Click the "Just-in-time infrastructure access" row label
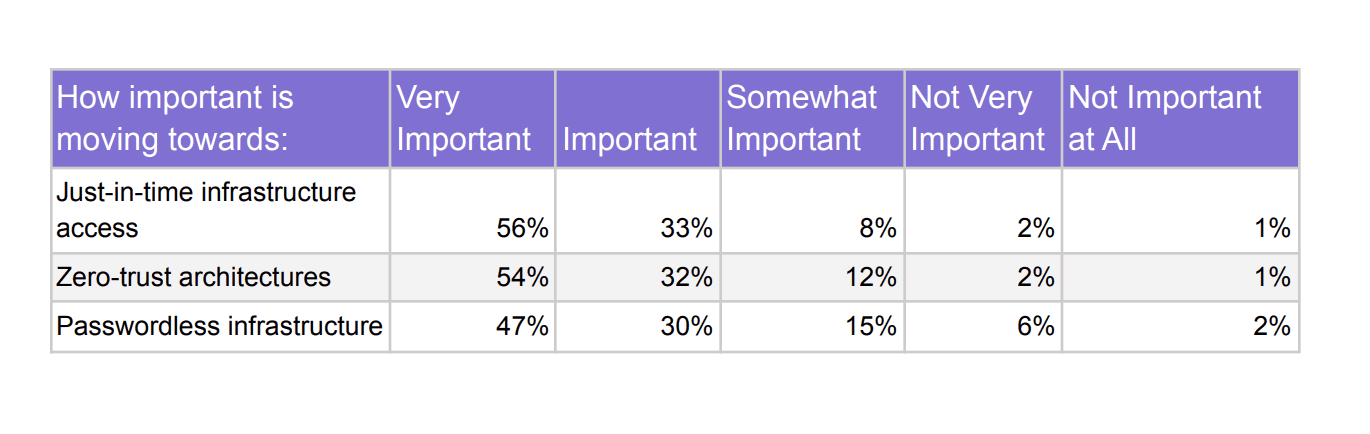The width and height of the screenshot is (1370, 434). coord(220,210)
